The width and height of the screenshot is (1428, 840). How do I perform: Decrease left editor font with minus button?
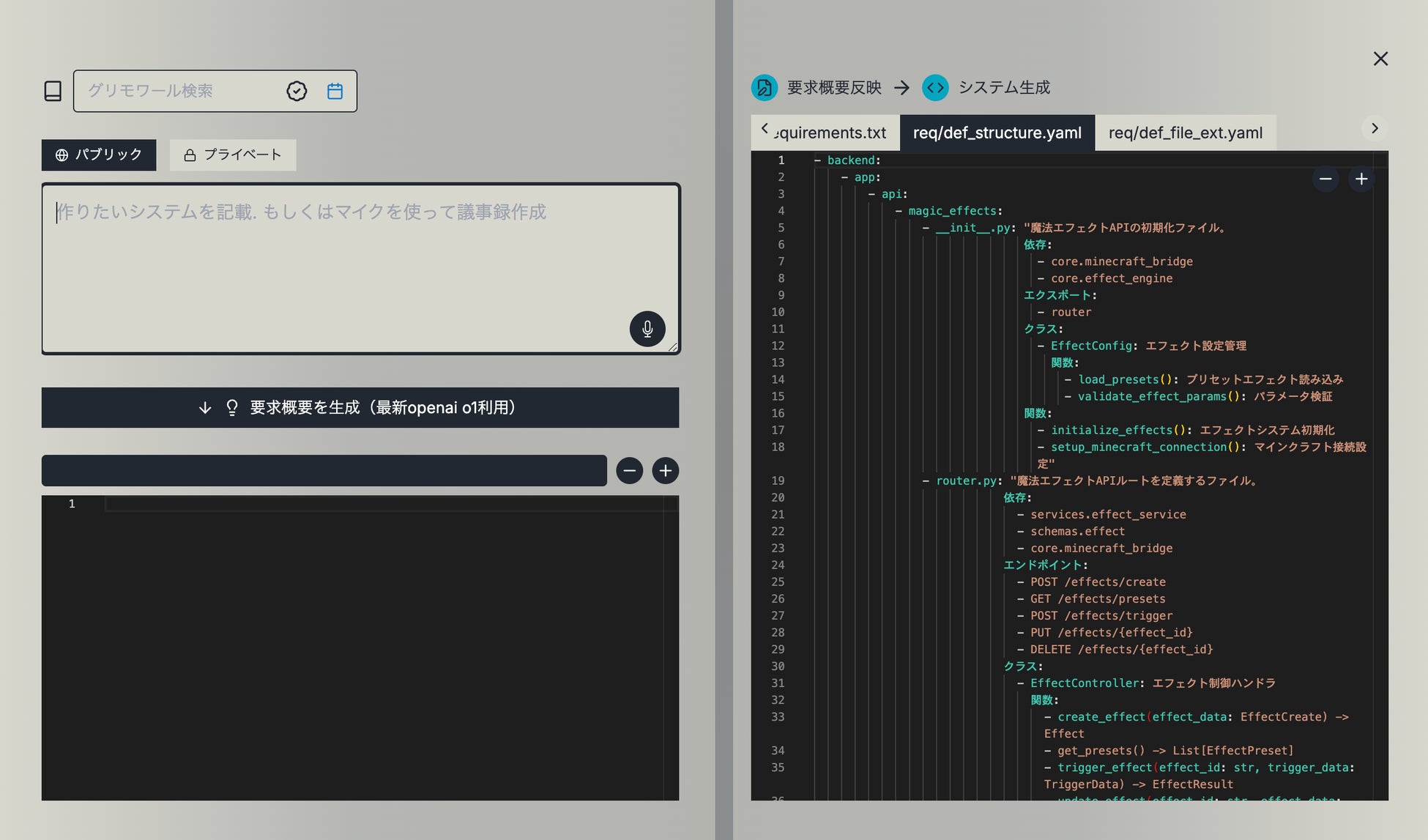coord(629,471)
